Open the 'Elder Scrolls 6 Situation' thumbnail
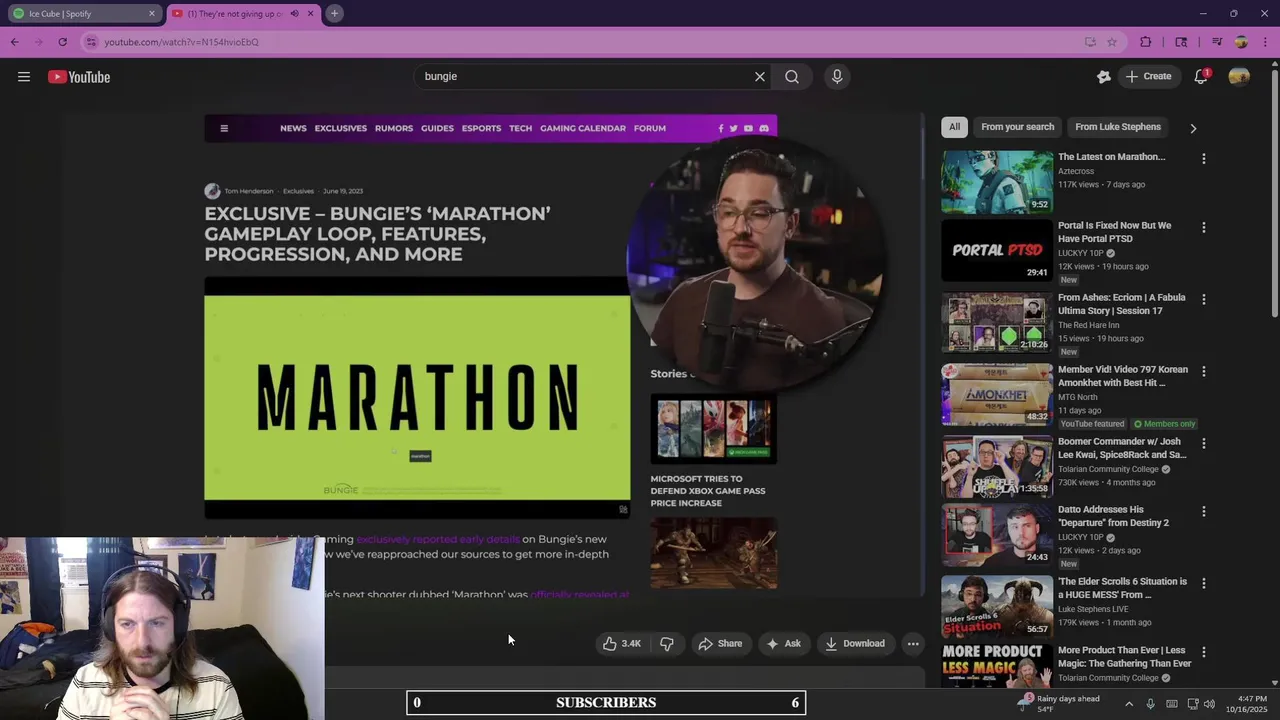Image resolution: width=1280 pixels, height=720 pixels. pos(997,606)
